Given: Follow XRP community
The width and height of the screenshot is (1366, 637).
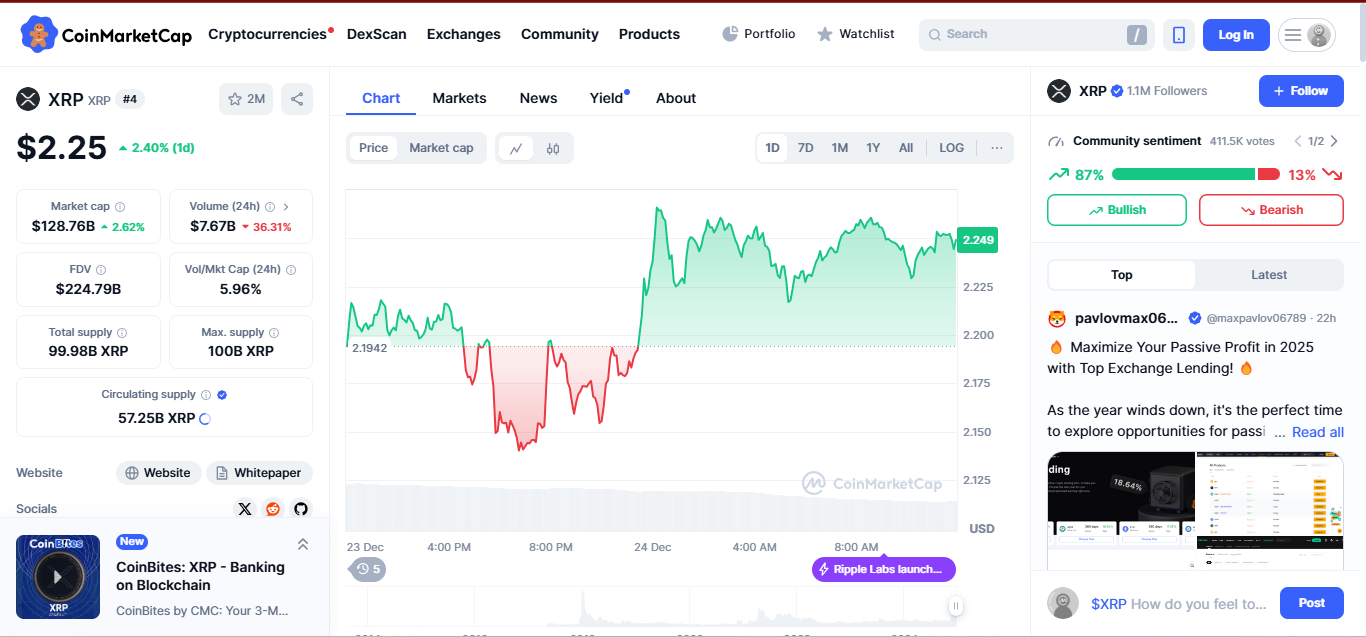Looking at the screenshot, I should click(x=1301, y=91).
